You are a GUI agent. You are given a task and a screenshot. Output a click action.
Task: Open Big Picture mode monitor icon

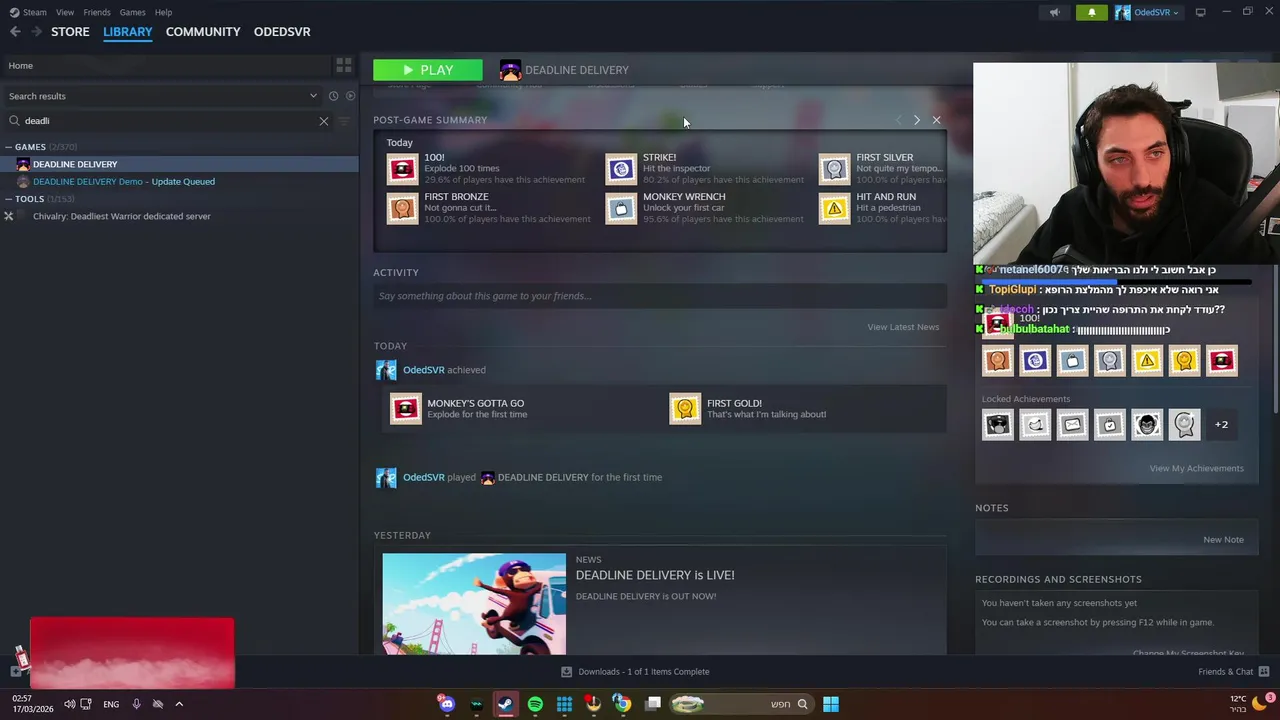click(1200, 12)
